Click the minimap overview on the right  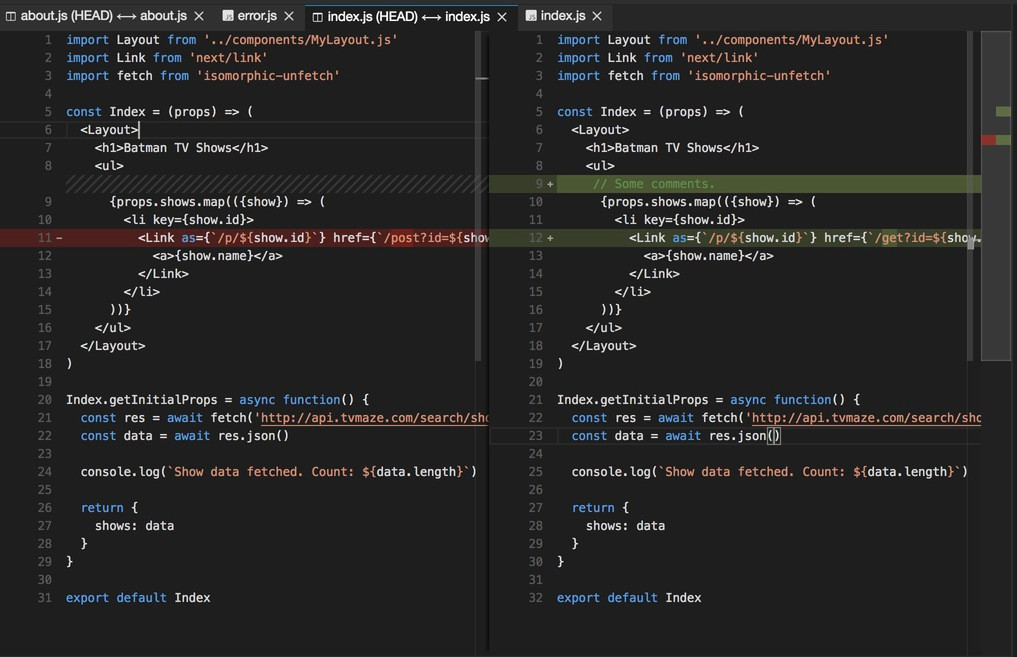click(996, 195)
